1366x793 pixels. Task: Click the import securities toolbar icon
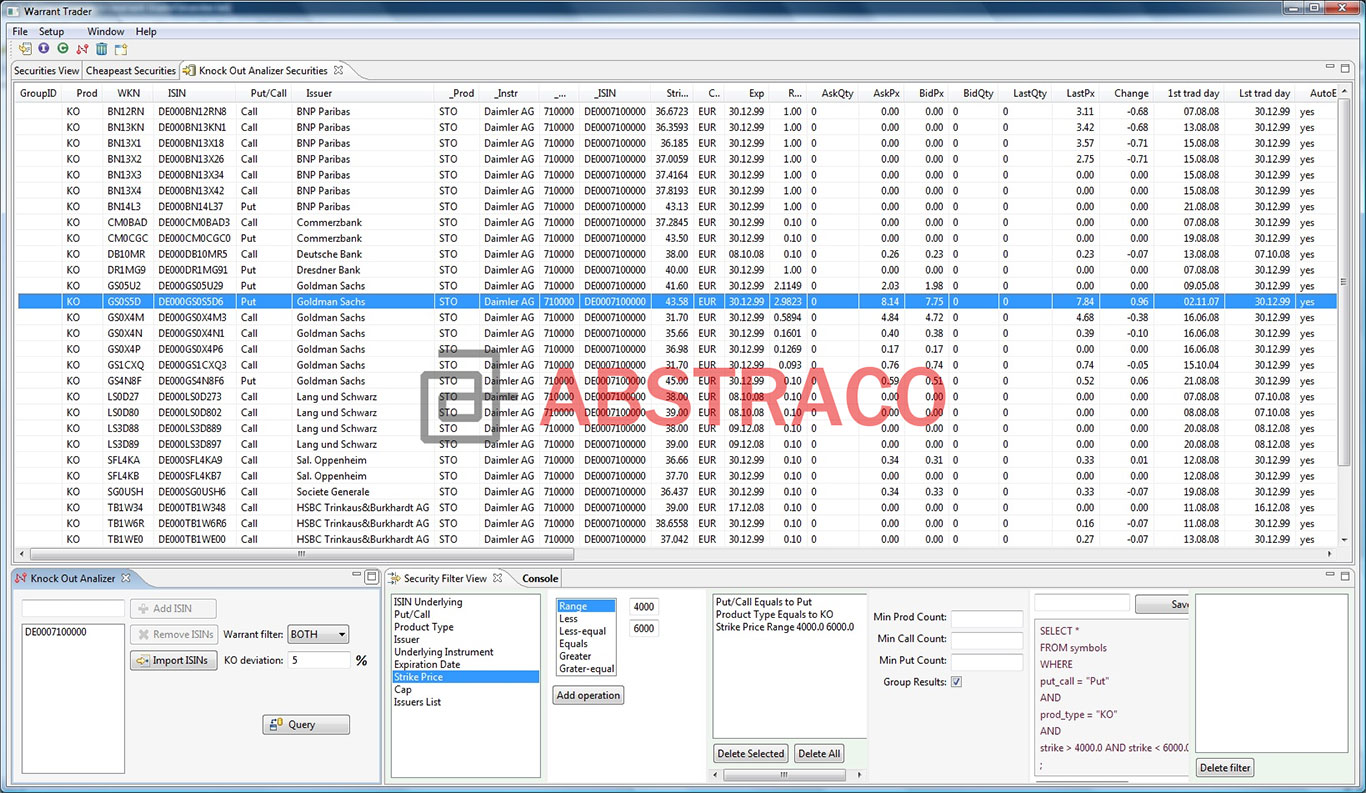coord(25,48)
